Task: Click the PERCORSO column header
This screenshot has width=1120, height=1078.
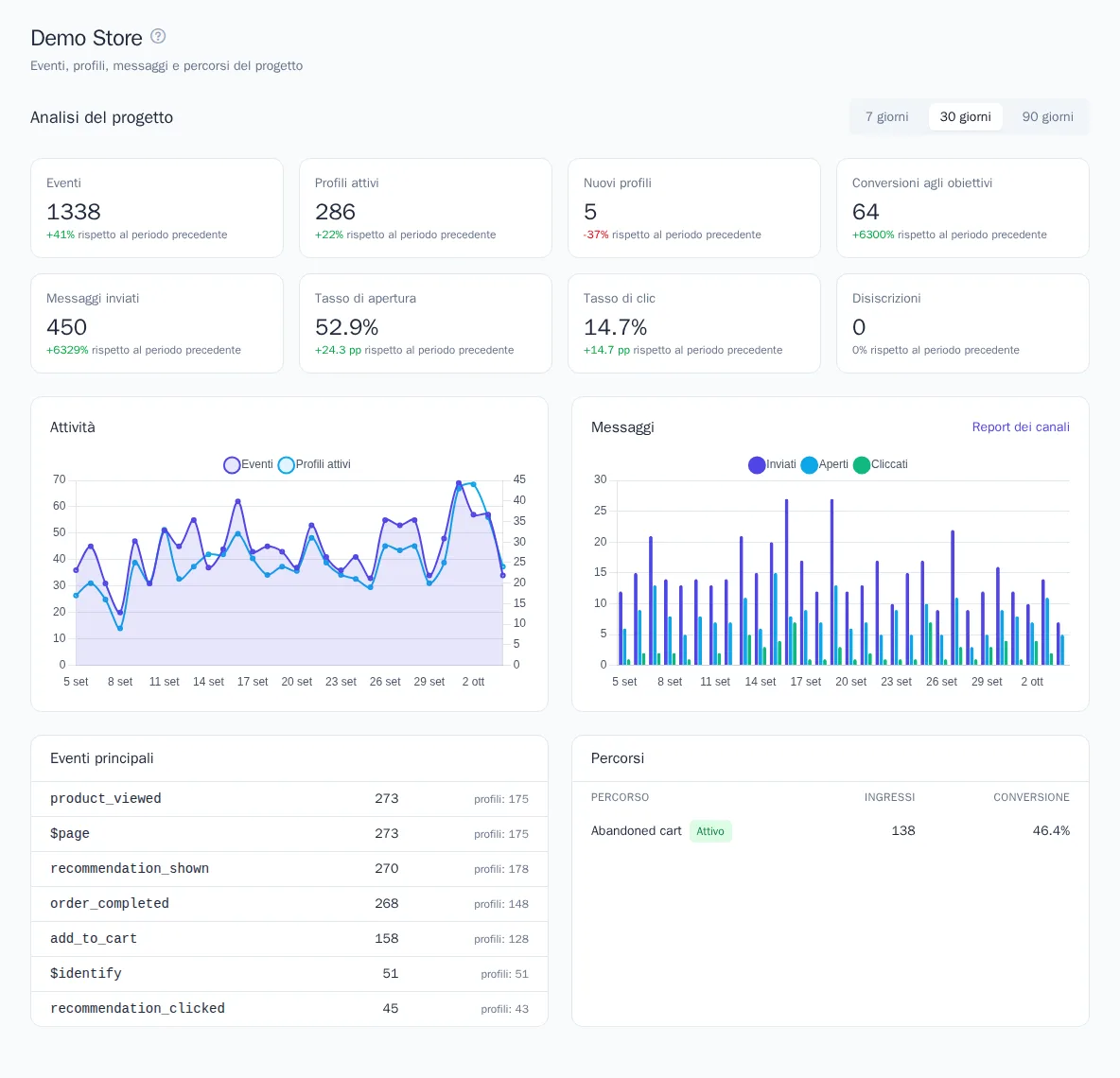Action: tap(620, 797)
